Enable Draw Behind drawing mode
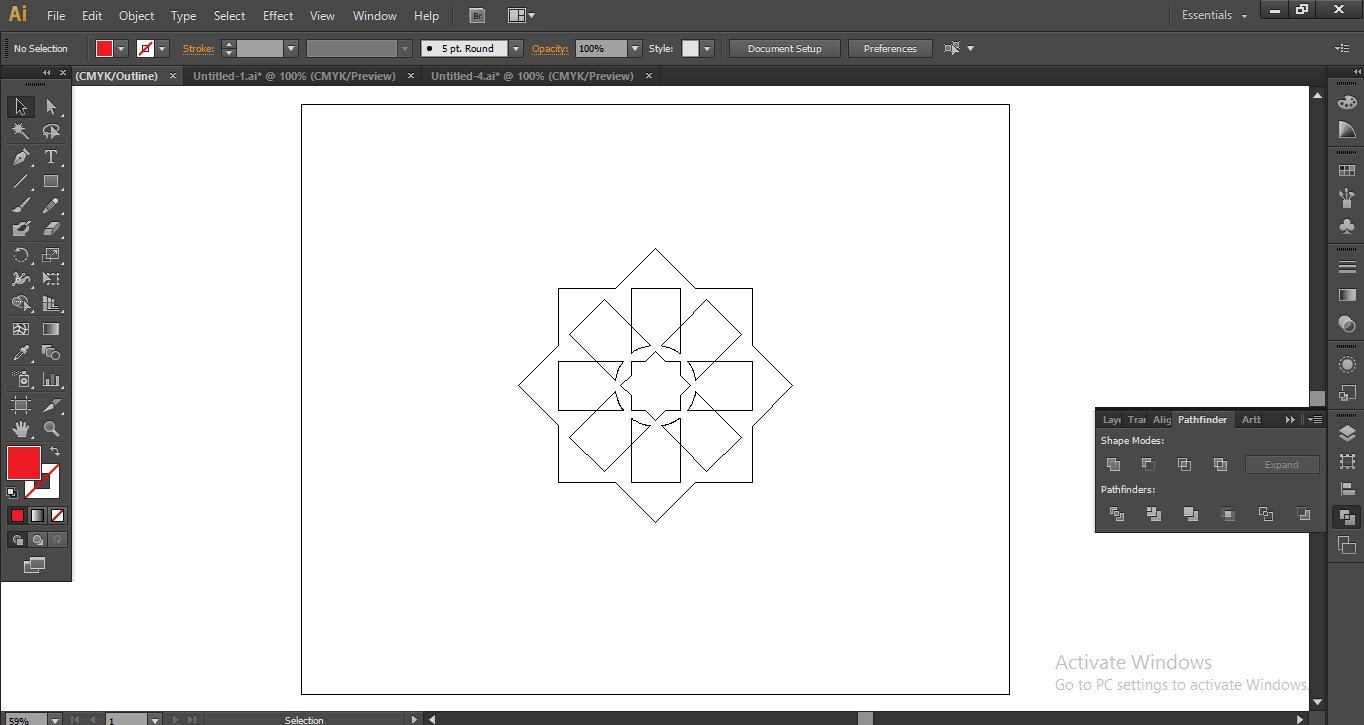Viewport: 1364px width, 725px height. [x=38, y=540]
